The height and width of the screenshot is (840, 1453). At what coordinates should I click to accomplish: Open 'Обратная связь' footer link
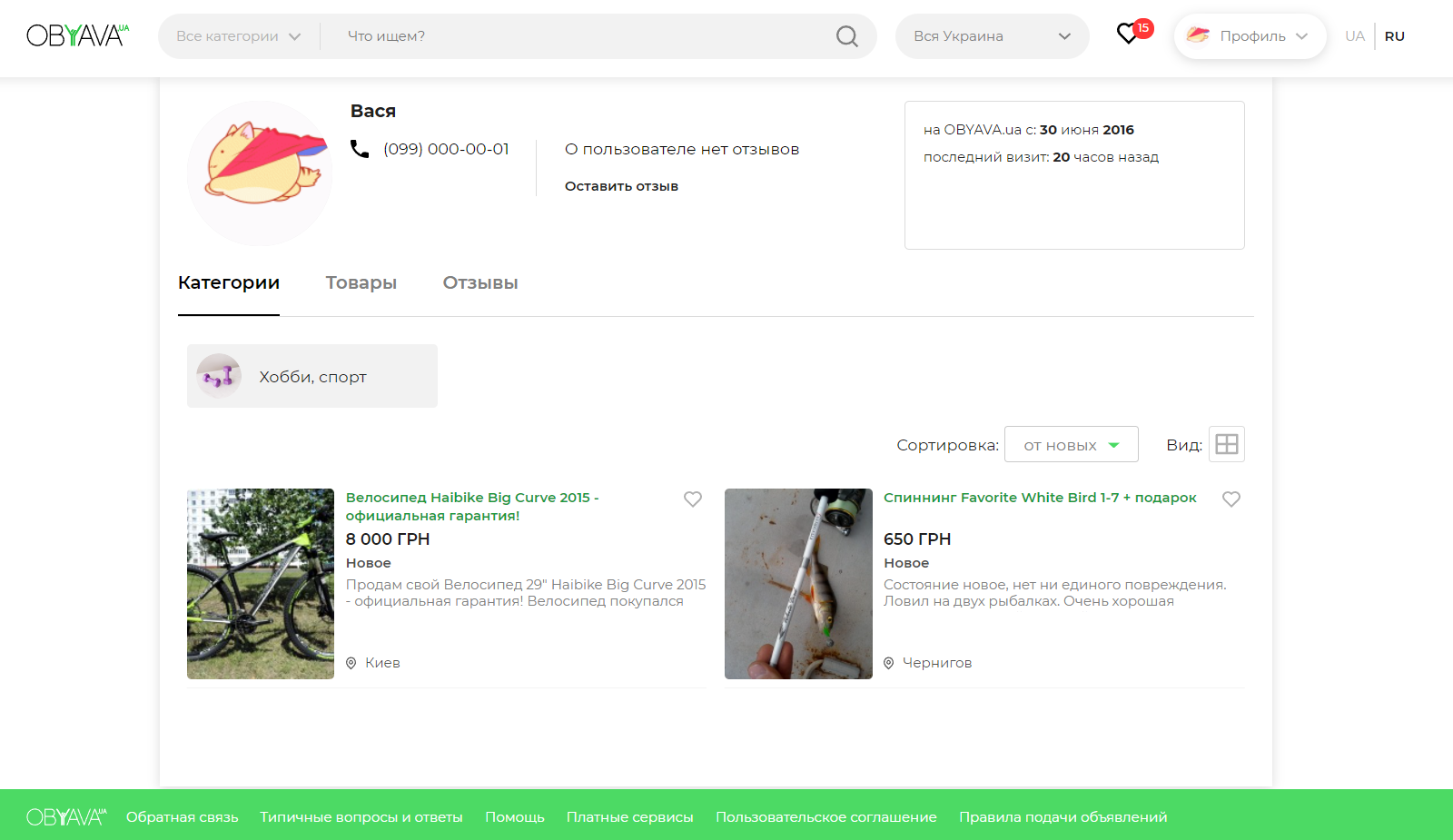point(182,817)
